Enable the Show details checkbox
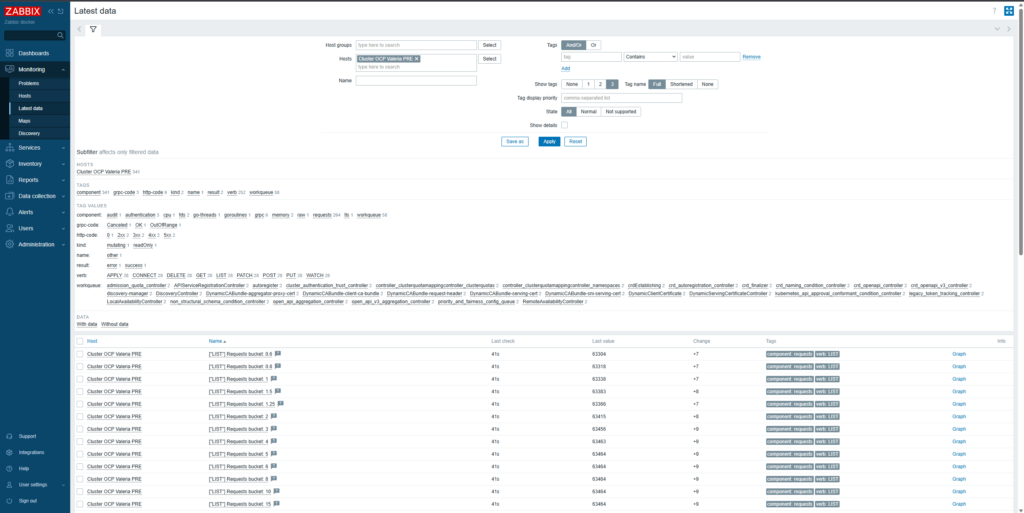Screen dimensions: 1024x513 (x=564, y=125)
